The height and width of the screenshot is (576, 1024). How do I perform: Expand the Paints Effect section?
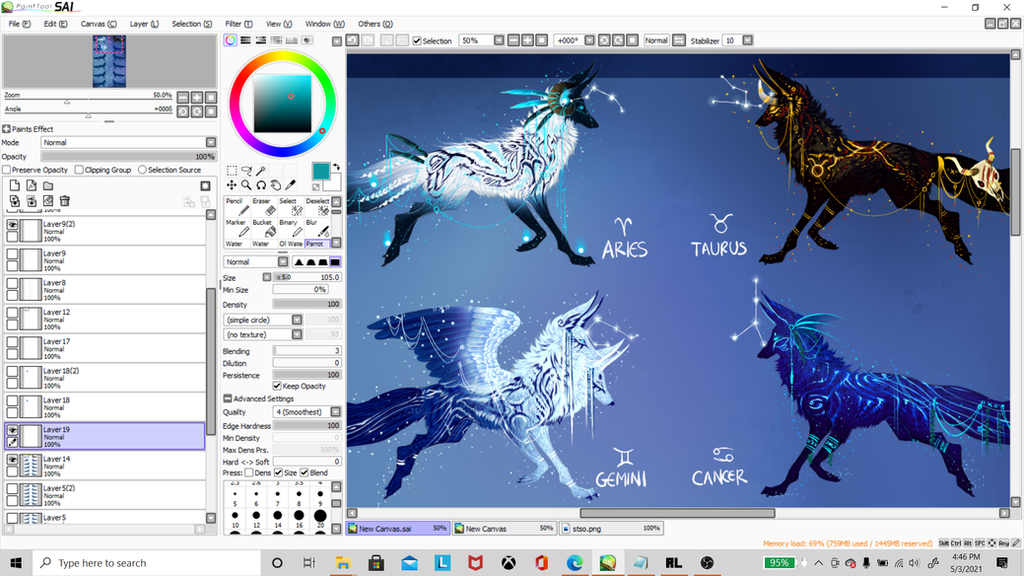click(7, 129)
